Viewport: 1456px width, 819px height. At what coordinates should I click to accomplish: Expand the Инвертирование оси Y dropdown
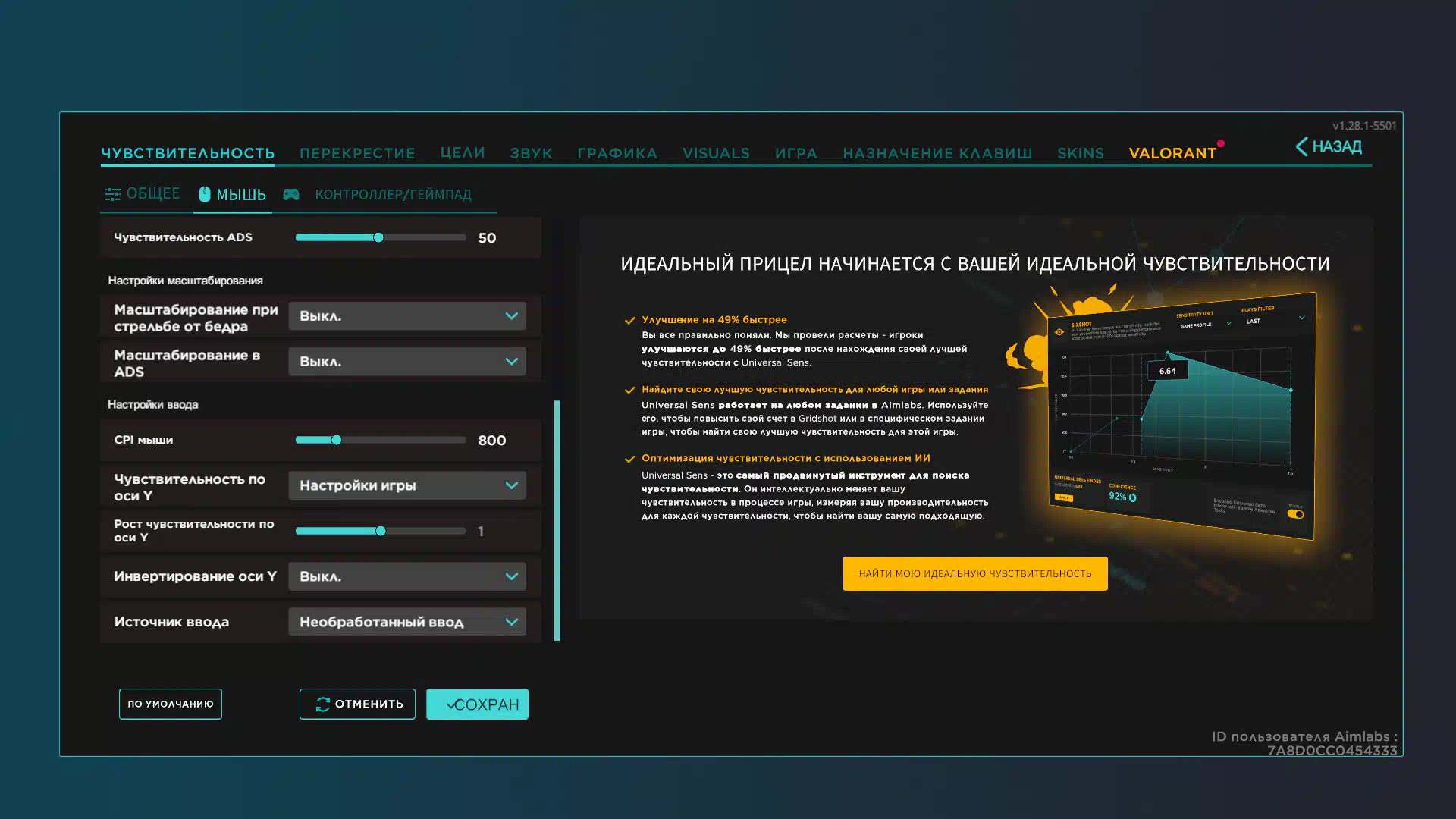[407, 576]
